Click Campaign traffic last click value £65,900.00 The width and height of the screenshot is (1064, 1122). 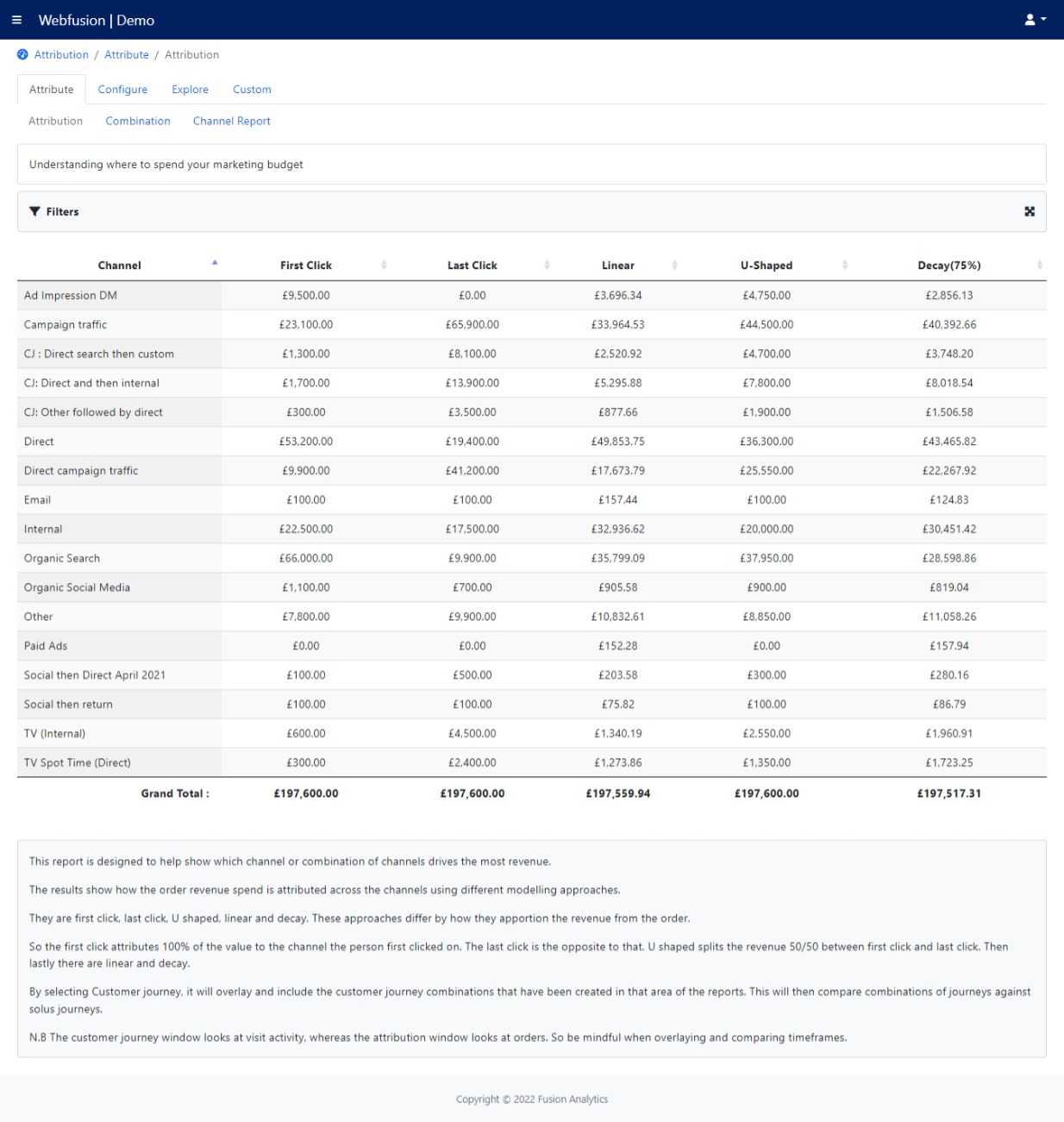(x=473, y=325)
